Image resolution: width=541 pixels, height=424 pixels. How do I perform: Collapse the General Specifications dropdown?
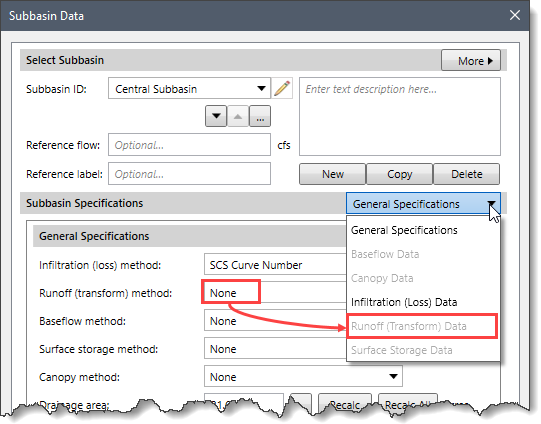(423, 204)
